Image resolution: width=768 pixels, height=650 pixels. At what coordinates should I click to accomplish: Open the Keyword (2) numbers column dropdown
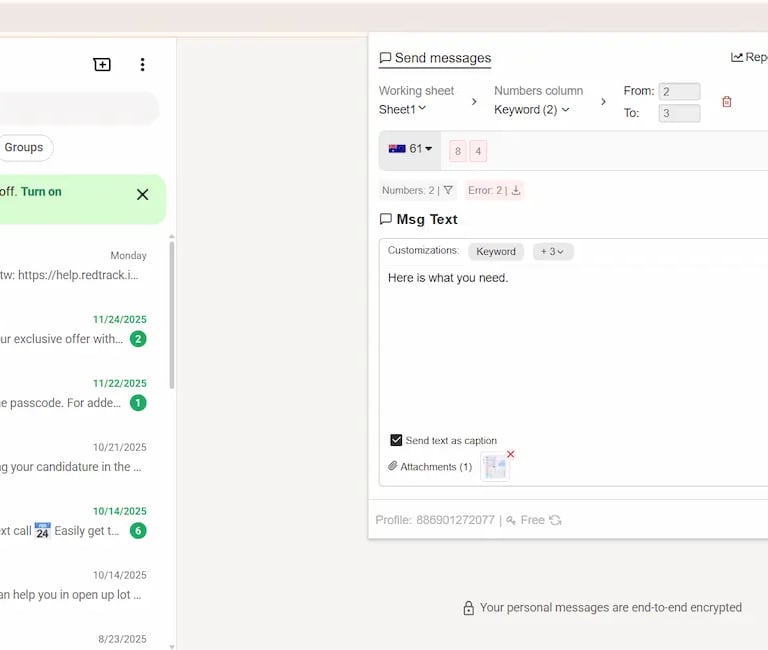coord(531,110)
